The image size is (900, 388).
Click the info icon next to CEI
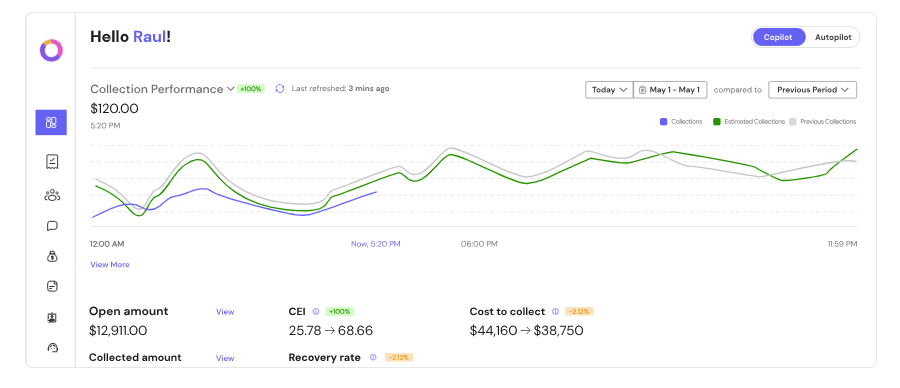pyautogui.click(x=316, y=312)
